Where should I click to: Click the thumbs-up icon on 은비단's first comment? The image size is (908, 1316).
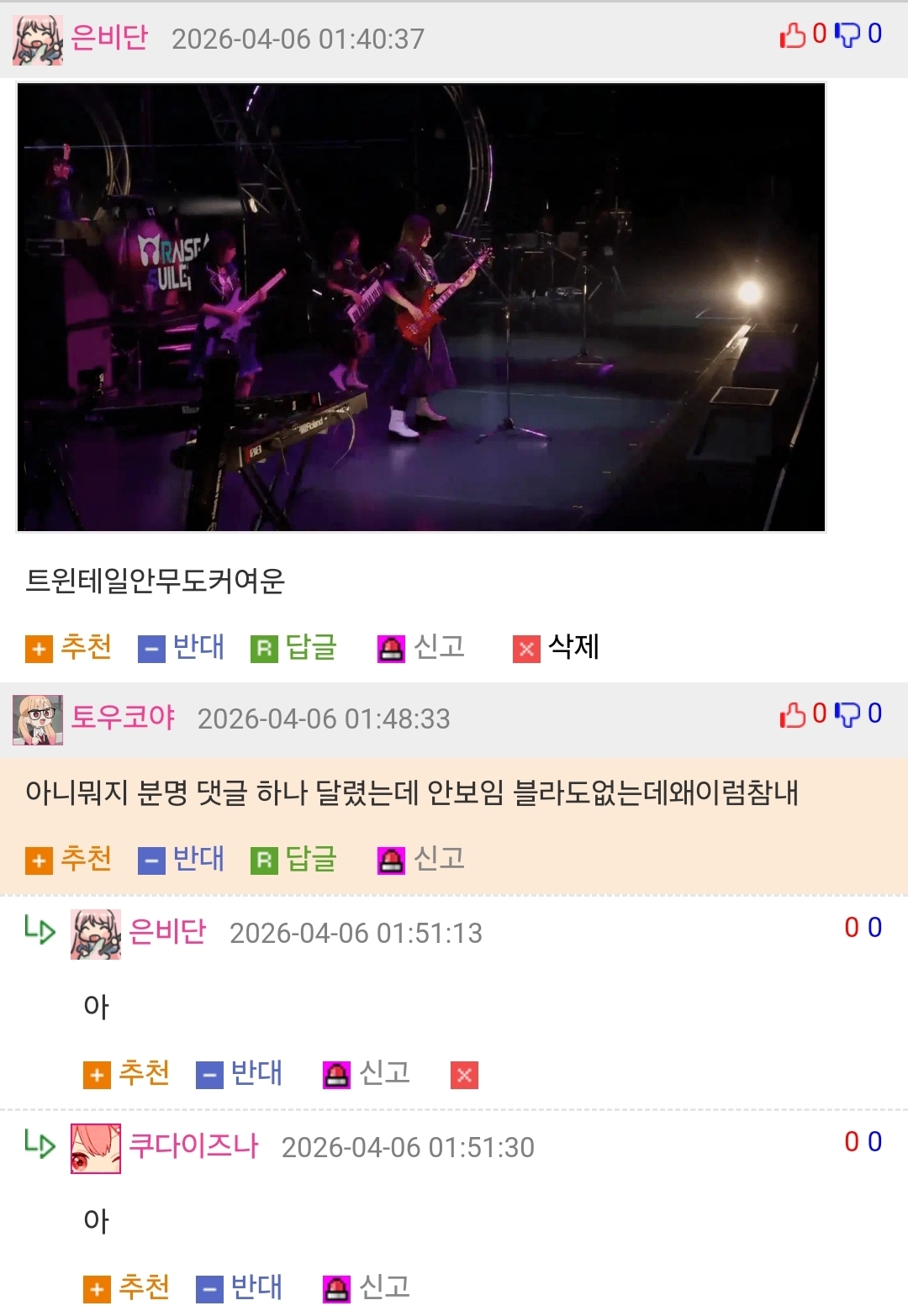(x=792, y=34)
